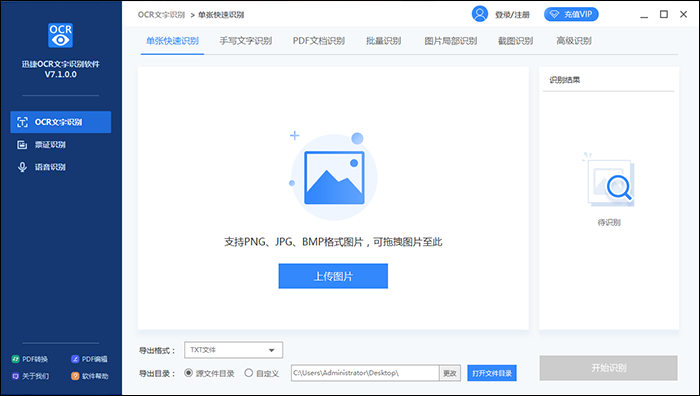Viewport: 700px width, 396px height.
Task: Switch to PDF文档识别 tab
Action: (x=319, y=41)
